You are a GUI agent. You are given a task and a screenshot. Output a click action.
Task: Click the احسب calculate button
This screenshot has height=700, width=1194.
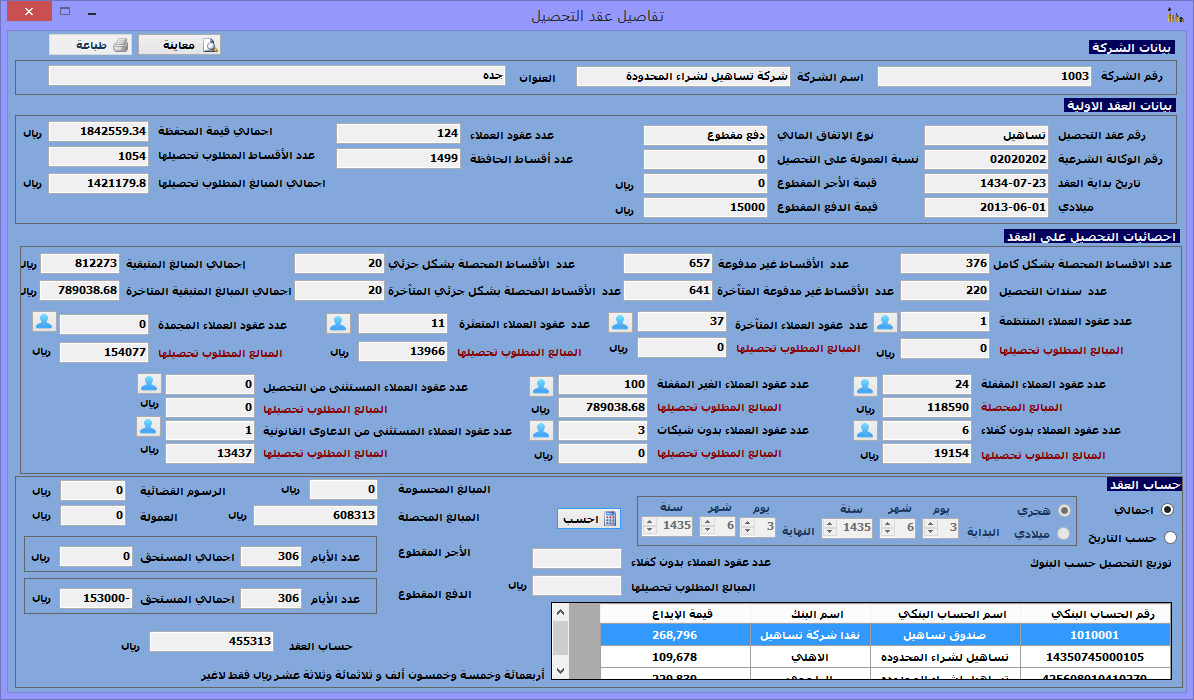[x=589, y=519]
